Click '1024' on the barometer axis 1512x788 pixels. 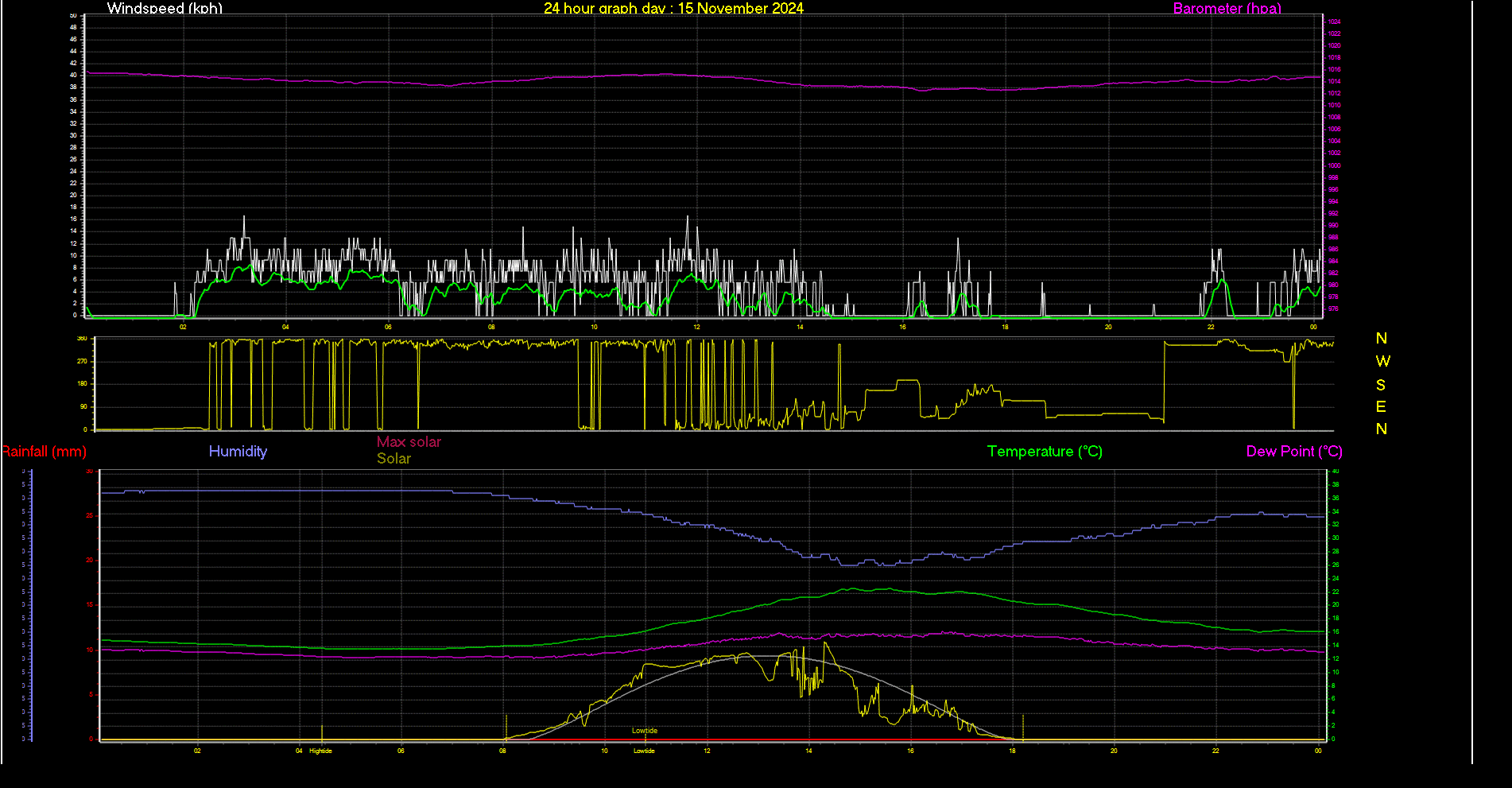tap(1334, 21)
